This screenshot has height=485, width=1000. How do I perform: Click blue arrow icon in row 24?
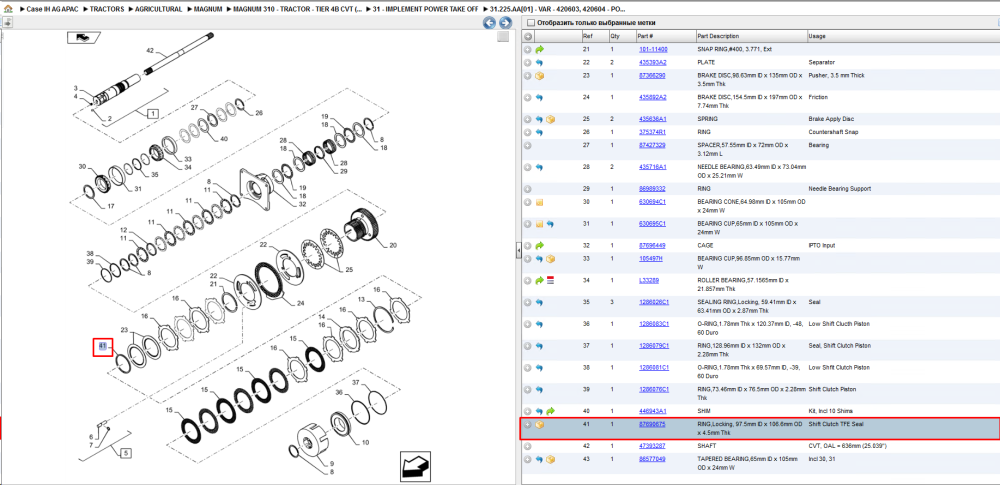click(x=540, y=98)
